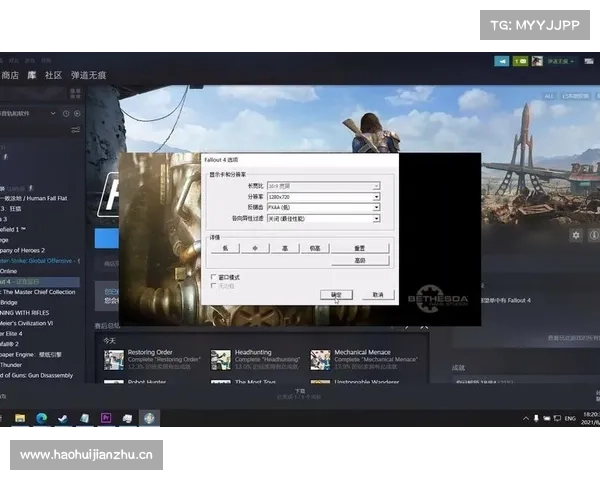600x480 pixels.
Task: Click the recent activity clock icon
Action: [66, 113]
